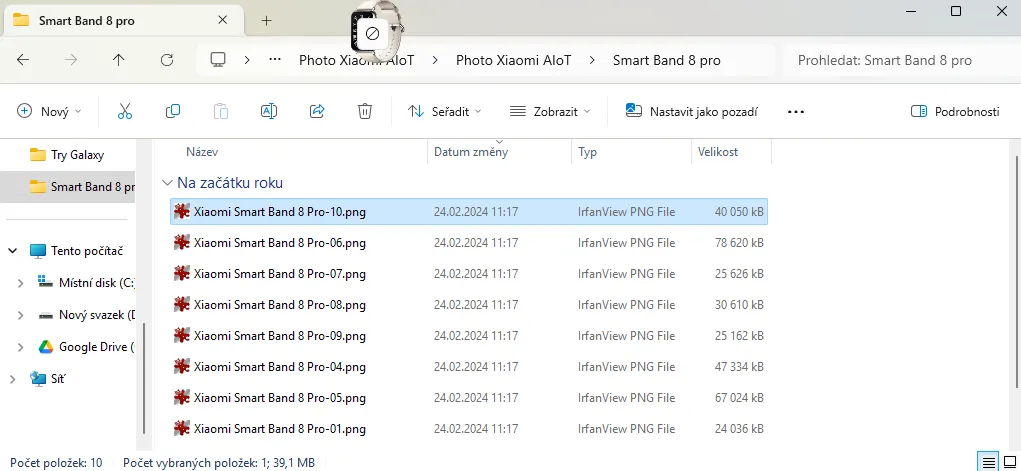The image size is (1021, 471).
Task: Expand the Nový svazek drive node
Action: [20, 315]
